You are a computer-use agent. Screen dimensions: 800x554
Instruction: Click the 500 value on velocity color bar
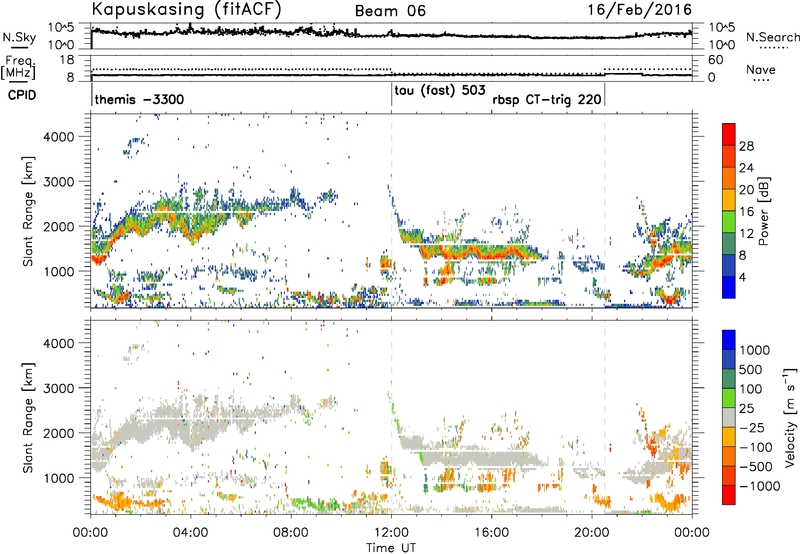pos(751,369)
